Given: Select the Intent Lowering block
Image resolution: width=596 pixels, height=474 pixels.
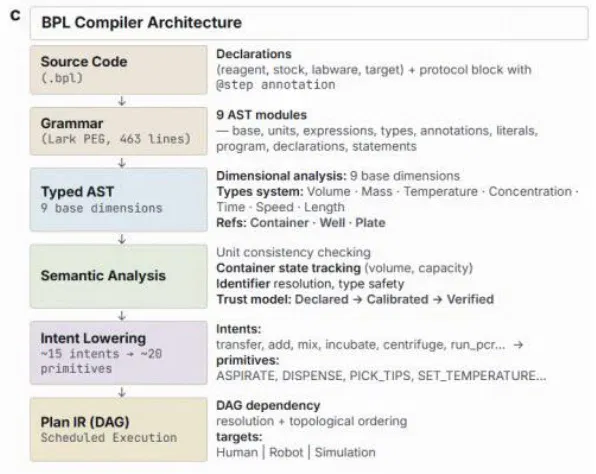Looking at the screenshot, I should coord(119,353).
